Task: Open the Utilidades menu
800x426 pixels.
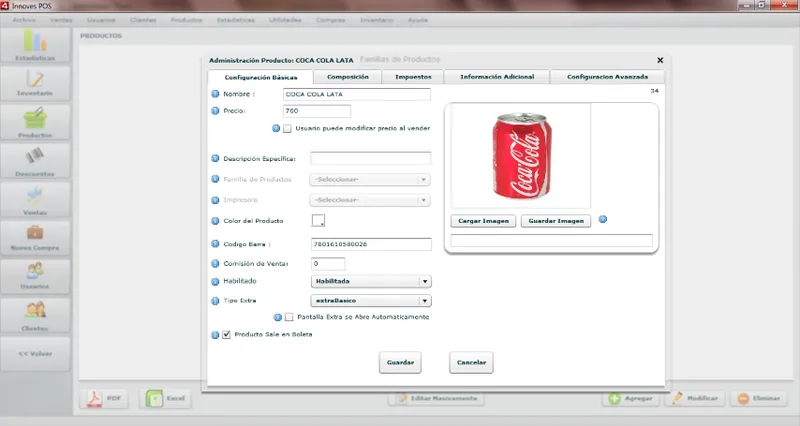Action: pos(285,20)
